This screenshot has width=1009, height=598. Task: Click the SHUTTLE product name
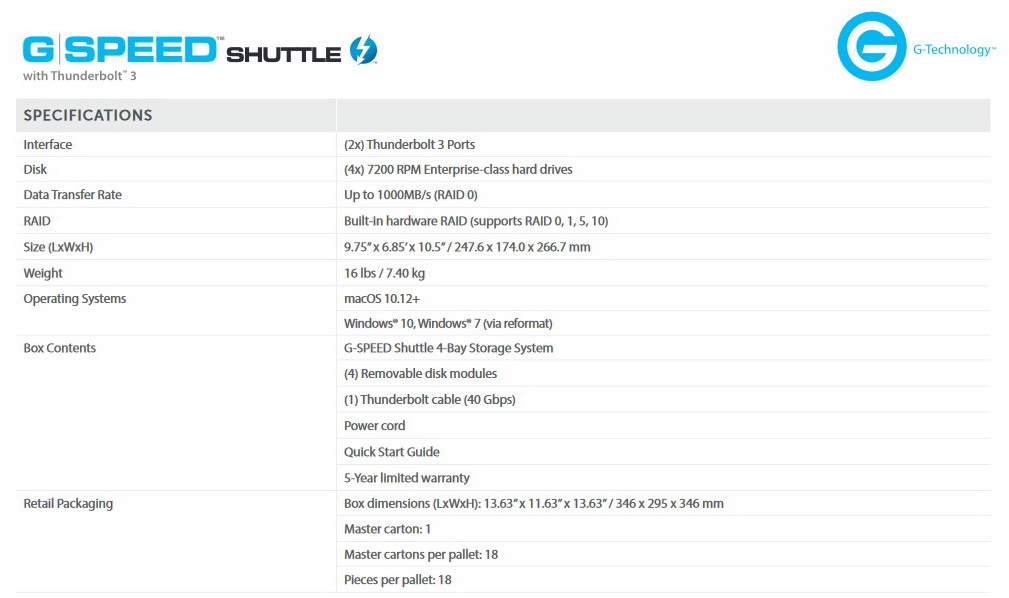click(x=284, y=54)
